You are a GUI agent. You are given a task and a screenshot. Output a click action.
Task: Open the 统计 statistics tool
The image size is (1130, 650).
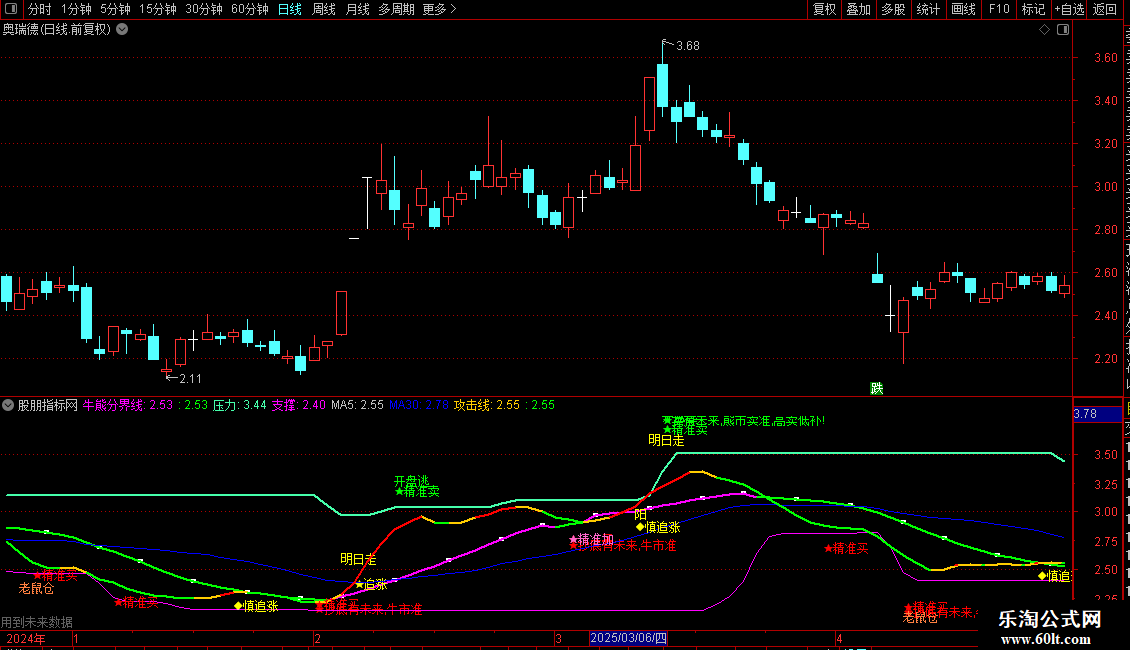928,9
